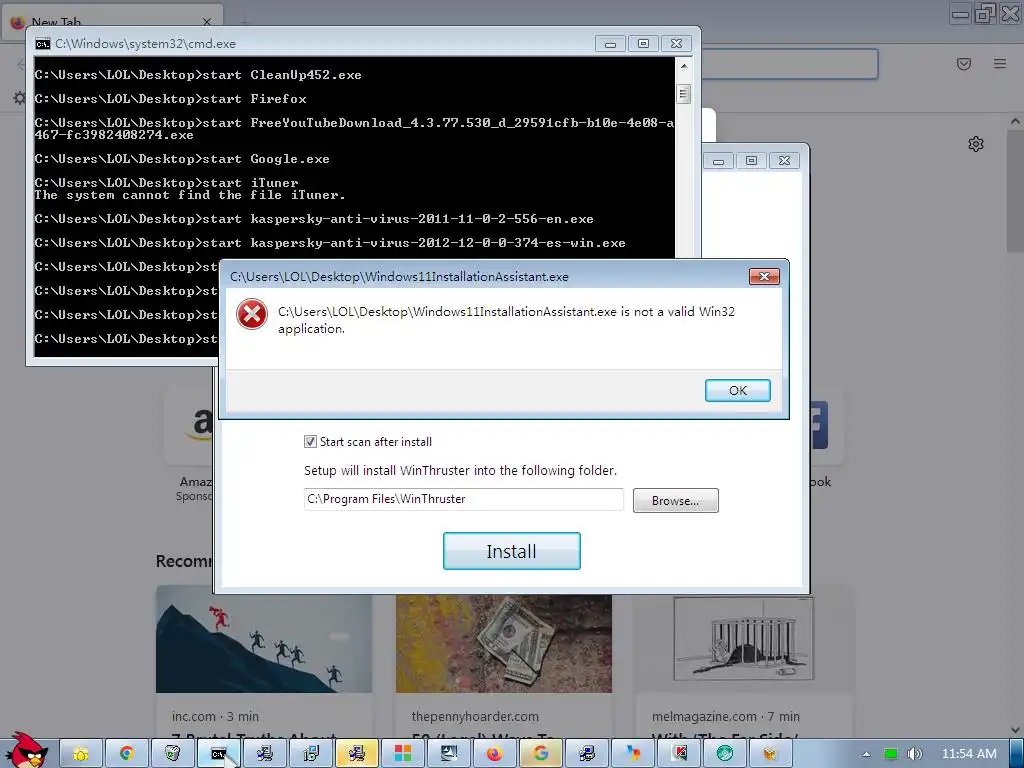Image resolution: width=1024 pixels, height=768 pixels.
Task: Open the Firefox hamburger menu
Action: [x=1000, y=63]
